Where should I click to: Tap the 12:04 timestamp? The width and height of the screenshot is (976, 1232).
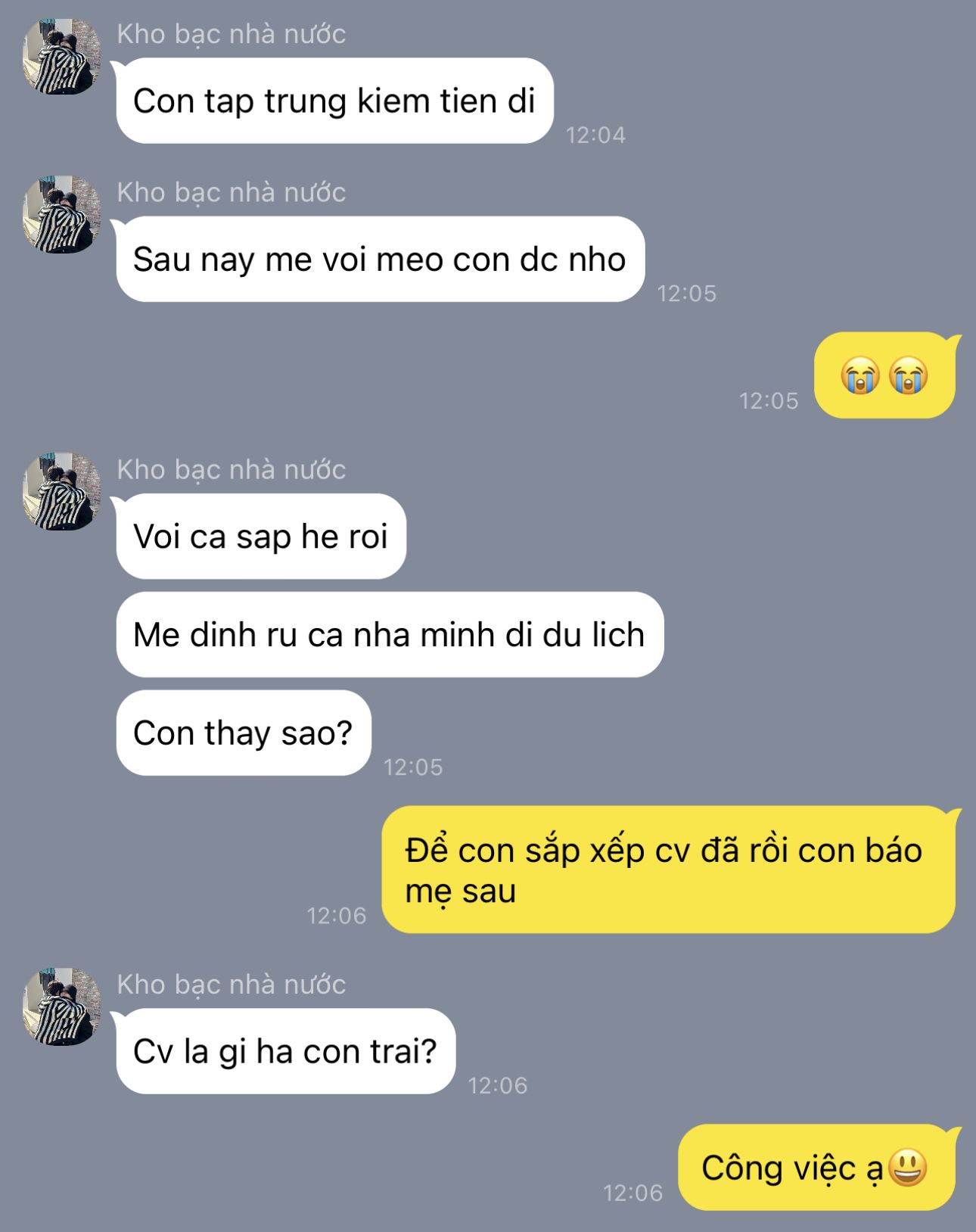[x=596, y=135]
